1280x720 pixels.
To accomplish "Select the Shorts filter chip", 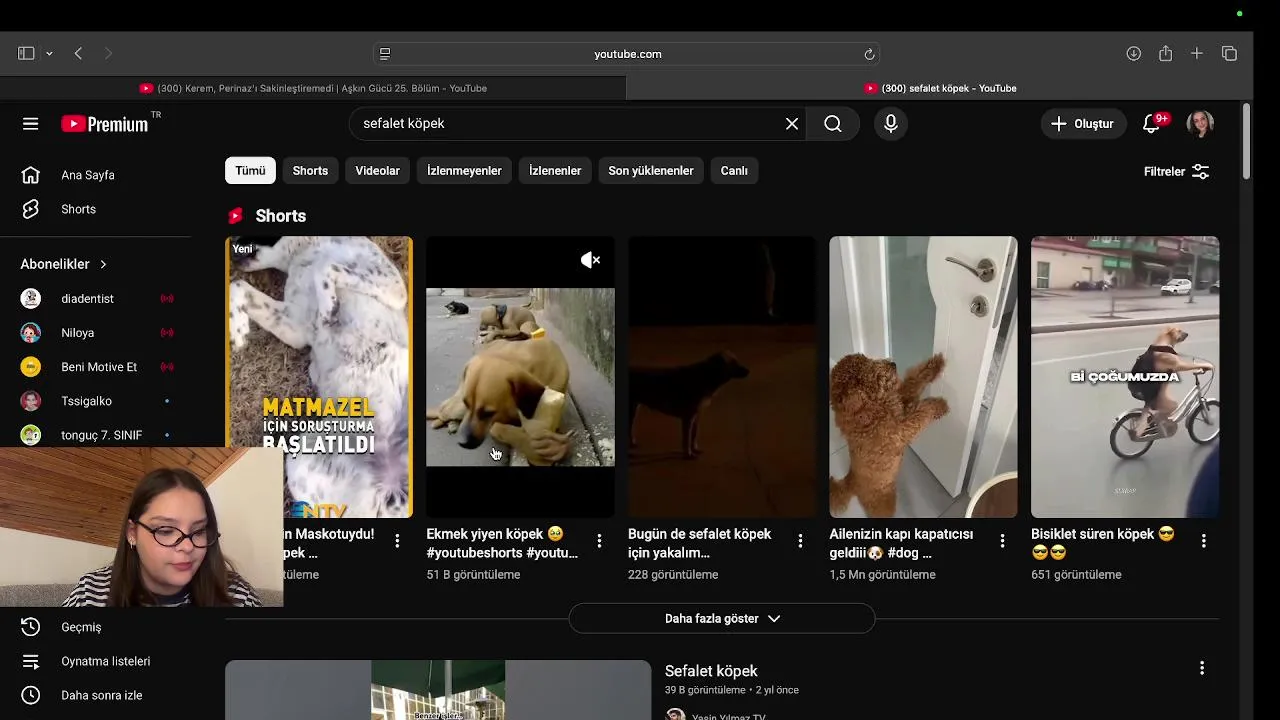I will (x=310, y=170).
